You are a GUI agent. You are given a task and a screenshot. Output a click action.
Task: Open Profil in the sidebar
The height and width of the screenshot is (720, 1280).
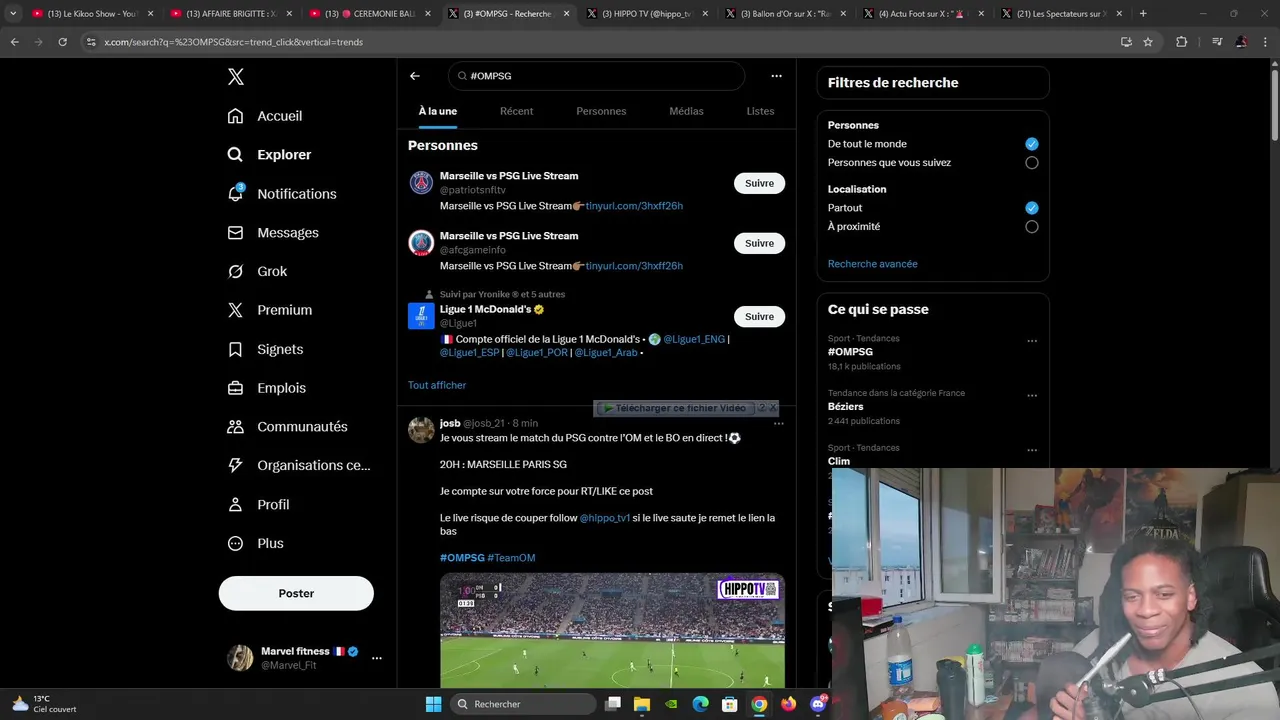tap(258, 505)
